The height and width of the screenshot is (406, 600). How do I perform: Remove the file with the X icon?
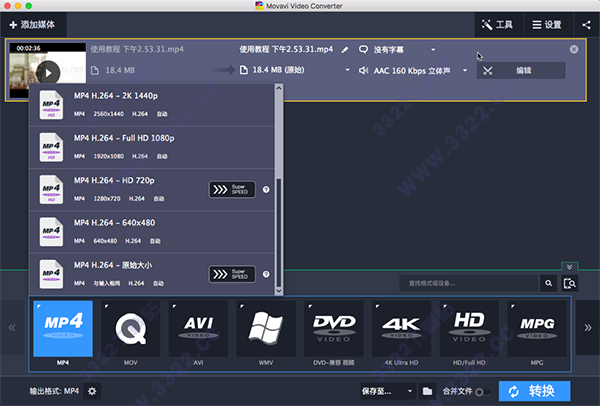574,49
